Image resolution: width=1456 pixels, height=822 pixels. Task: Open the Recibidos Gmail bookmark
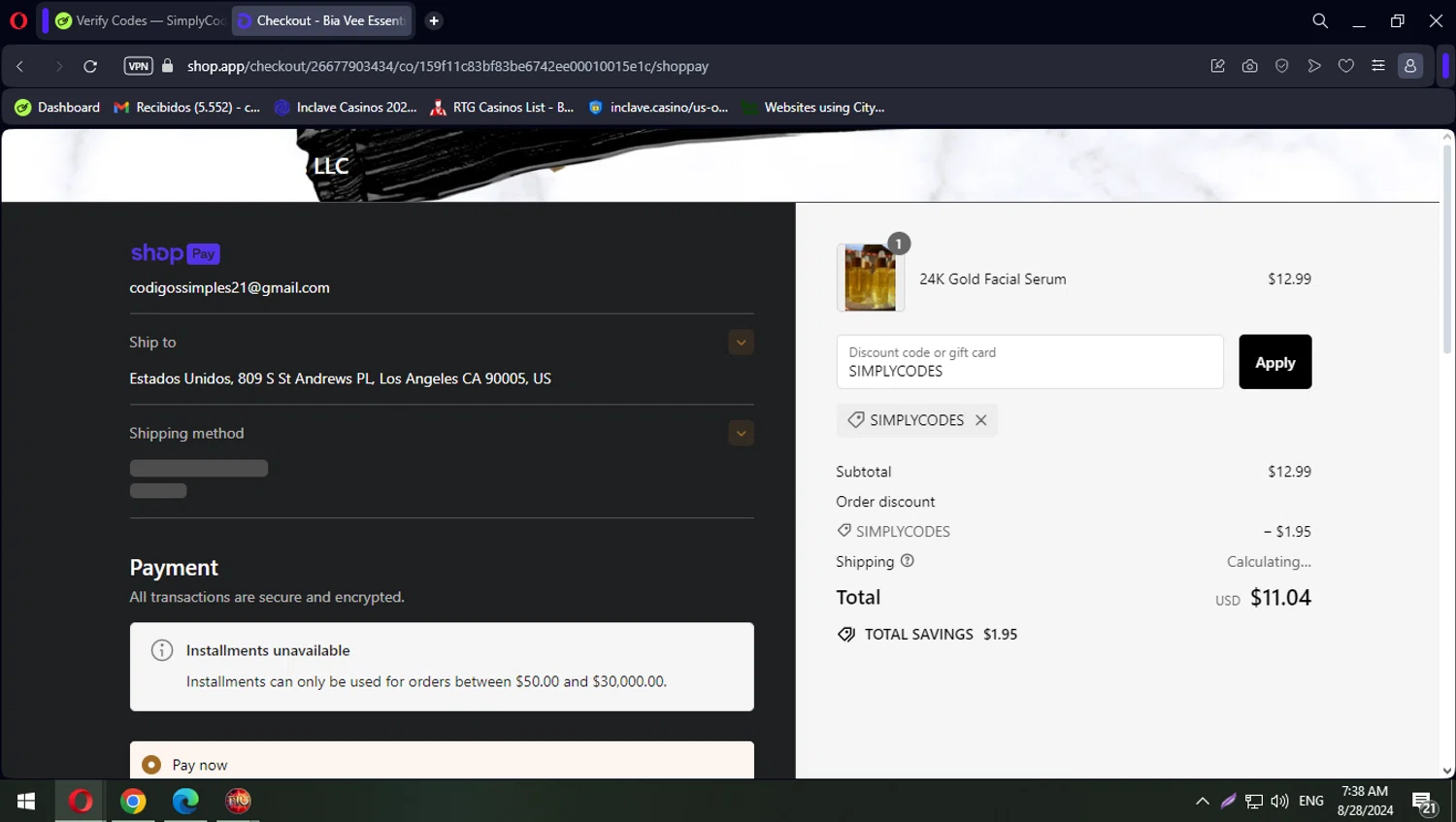187,108
